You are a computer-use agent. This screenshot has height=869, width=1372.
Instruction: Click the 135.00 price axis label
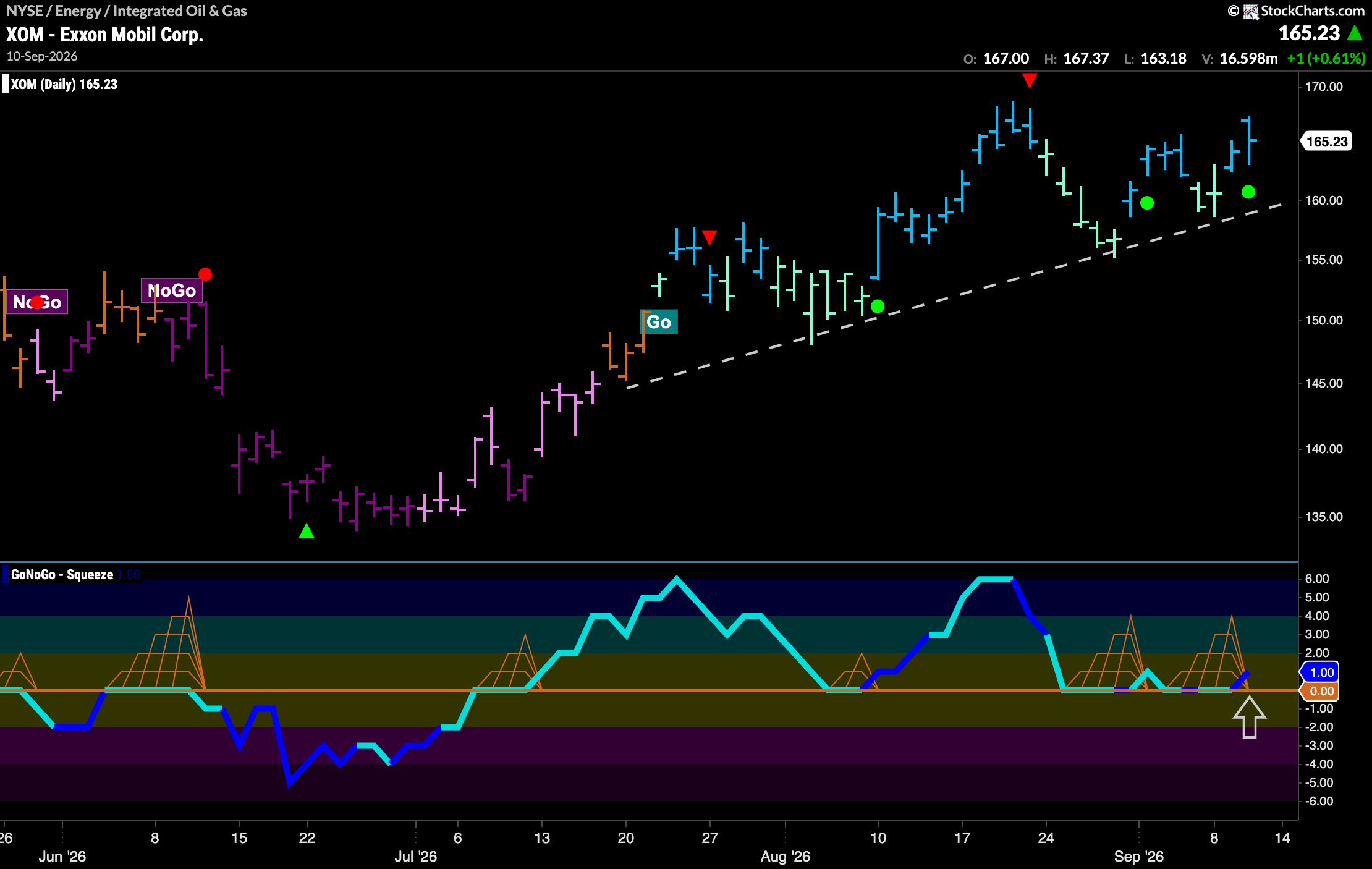pyautogui.click(x=1324, y=517)
